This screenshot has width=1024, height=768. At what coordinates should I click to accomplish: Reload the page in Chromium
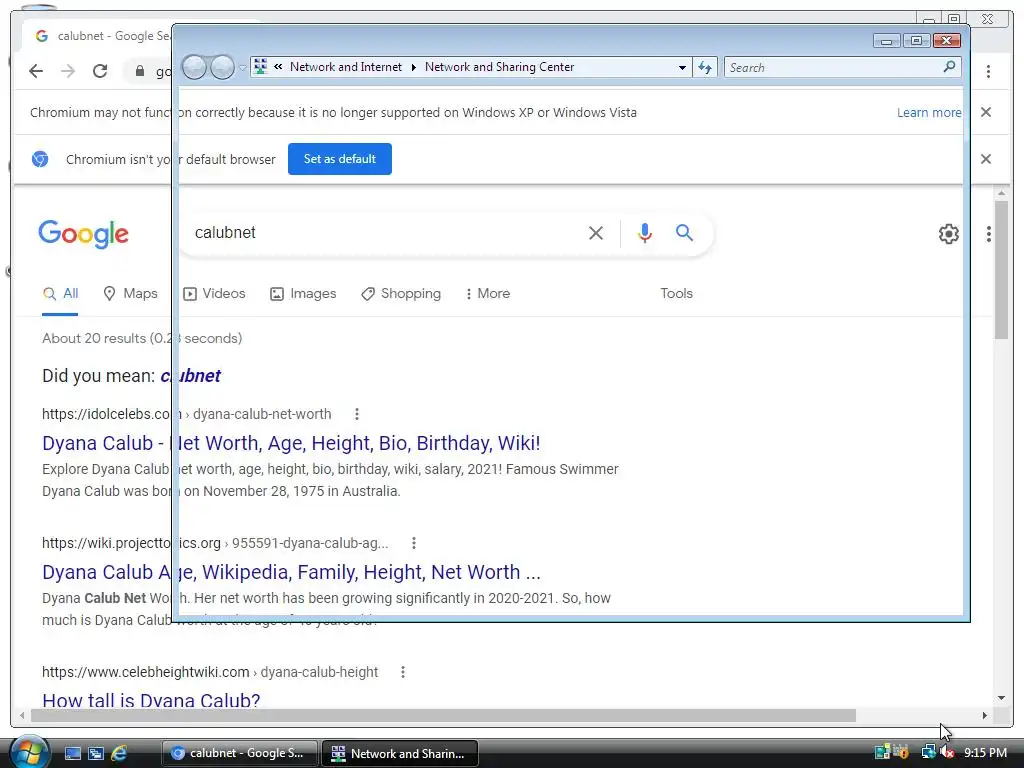coord(100,71)
